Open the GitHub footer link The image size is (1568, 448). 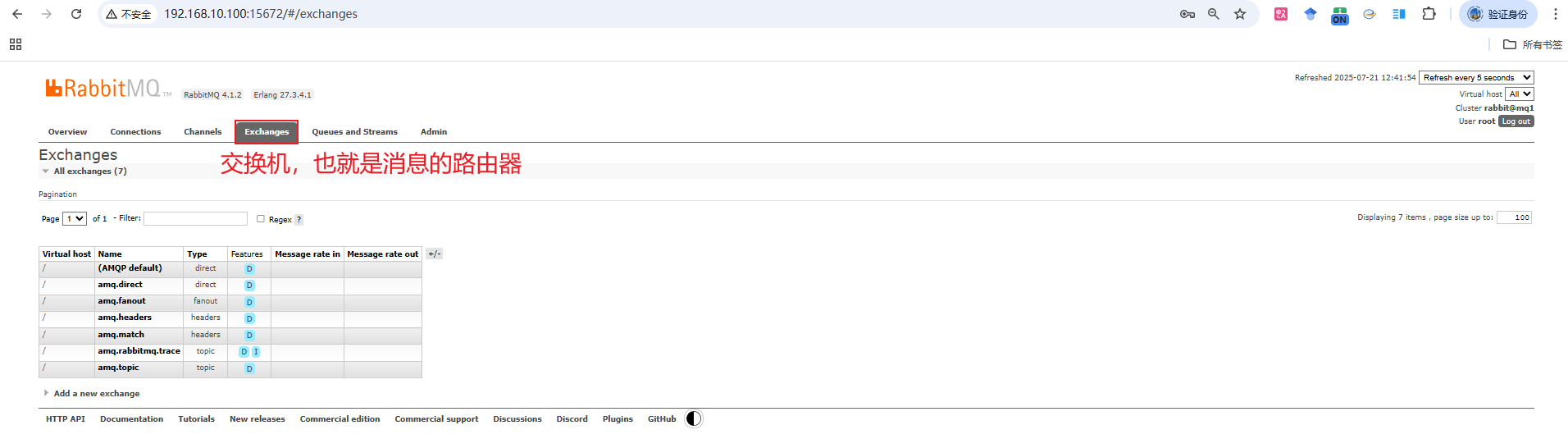tap(662, 418)
